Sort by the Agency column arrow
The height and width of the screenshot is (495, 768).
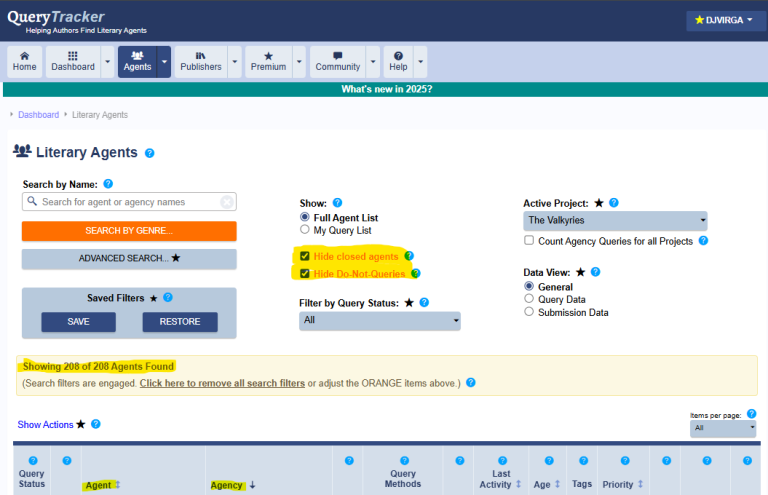[252, 485]
